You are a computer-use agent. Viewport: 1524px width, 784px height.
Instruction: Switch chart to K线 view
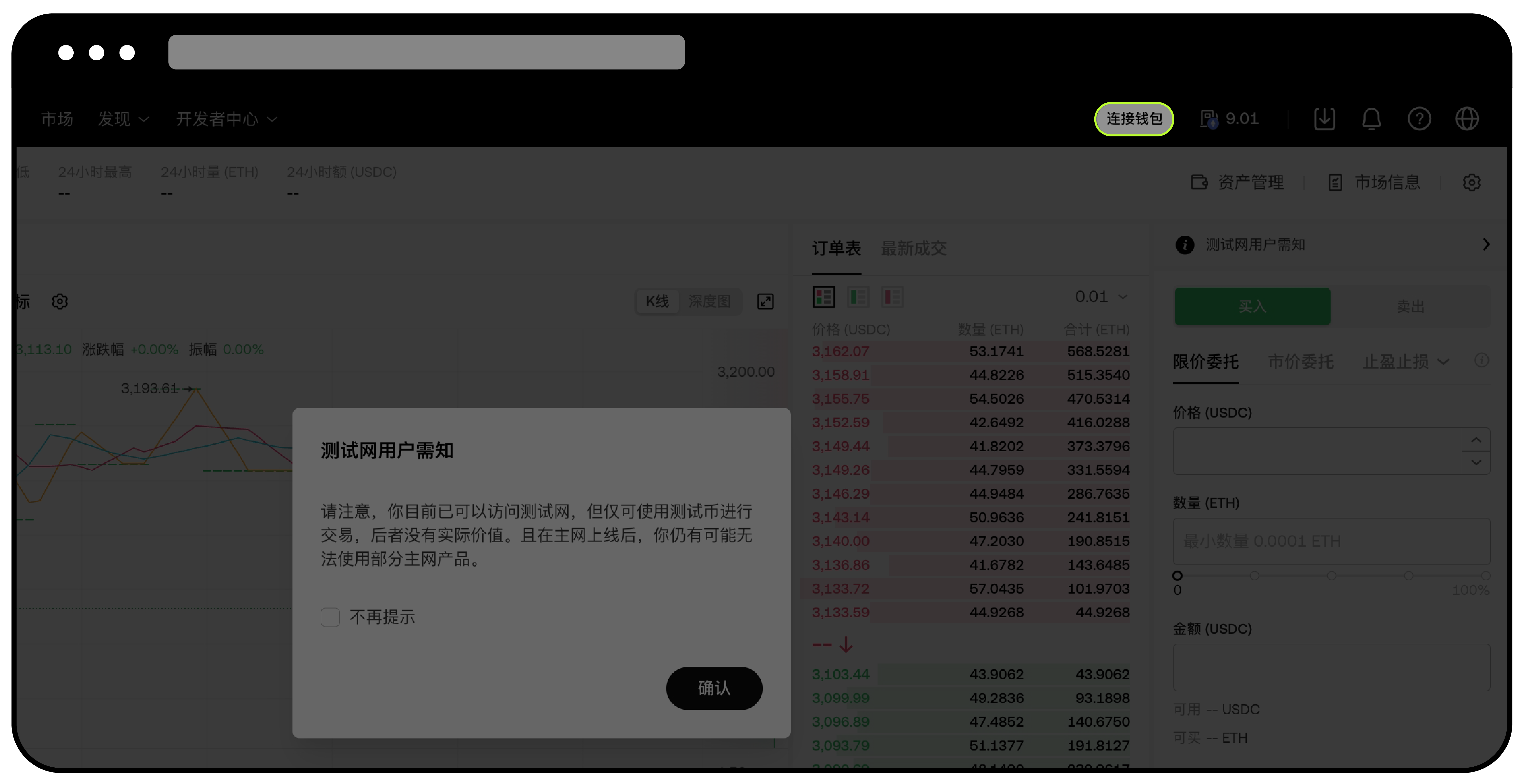657,301
